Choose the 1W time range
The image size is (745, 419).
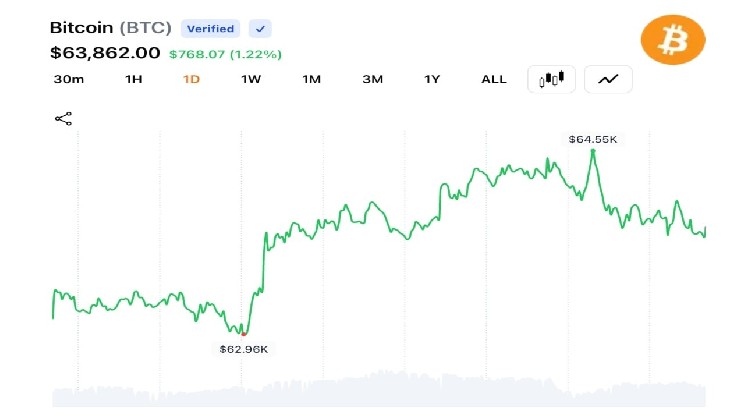click(x=251, y=79)
